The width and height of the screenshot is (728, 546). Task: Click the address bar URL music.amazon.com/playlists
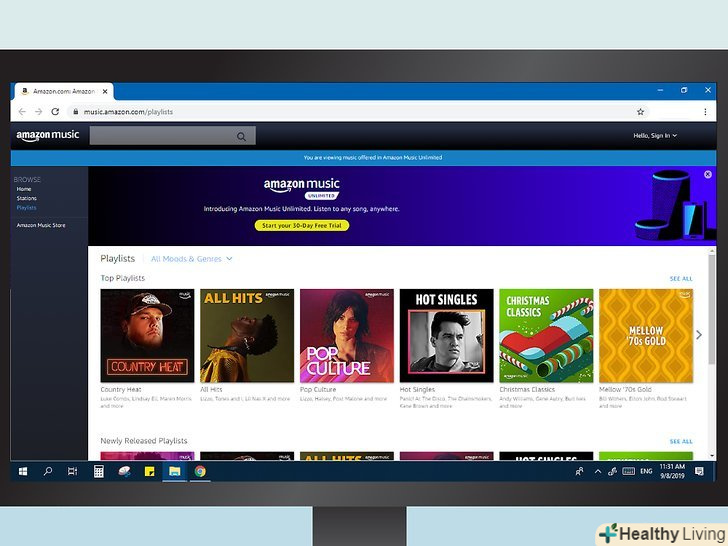(128, 112)
